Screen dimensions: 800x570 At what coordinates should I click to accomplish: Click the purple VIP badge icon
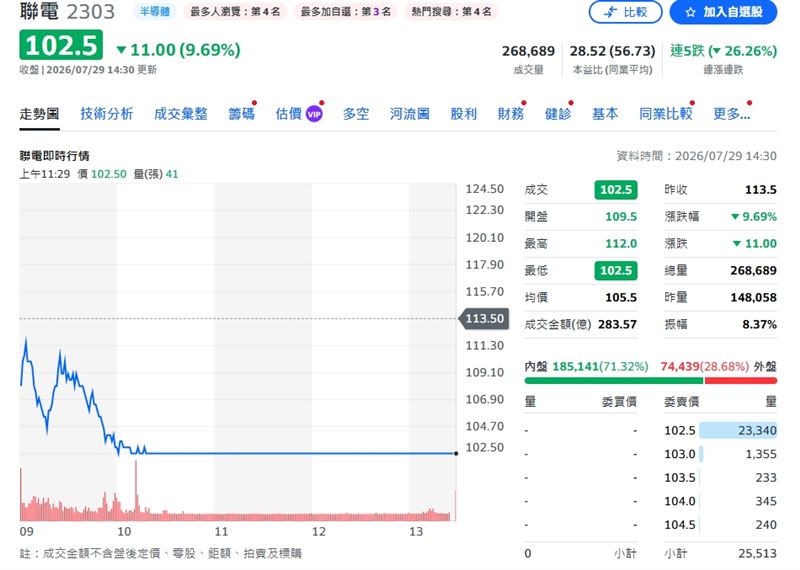(x=314, y=114)
